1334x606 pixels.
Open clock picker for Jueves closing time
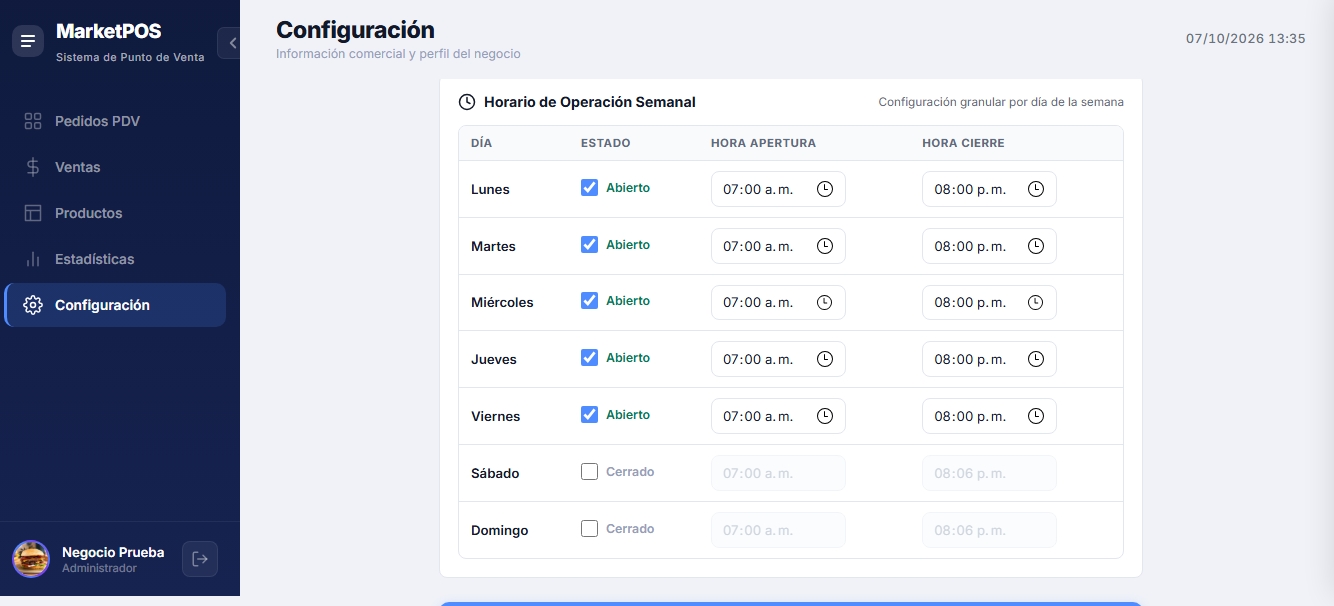[x=1036, y=359]
